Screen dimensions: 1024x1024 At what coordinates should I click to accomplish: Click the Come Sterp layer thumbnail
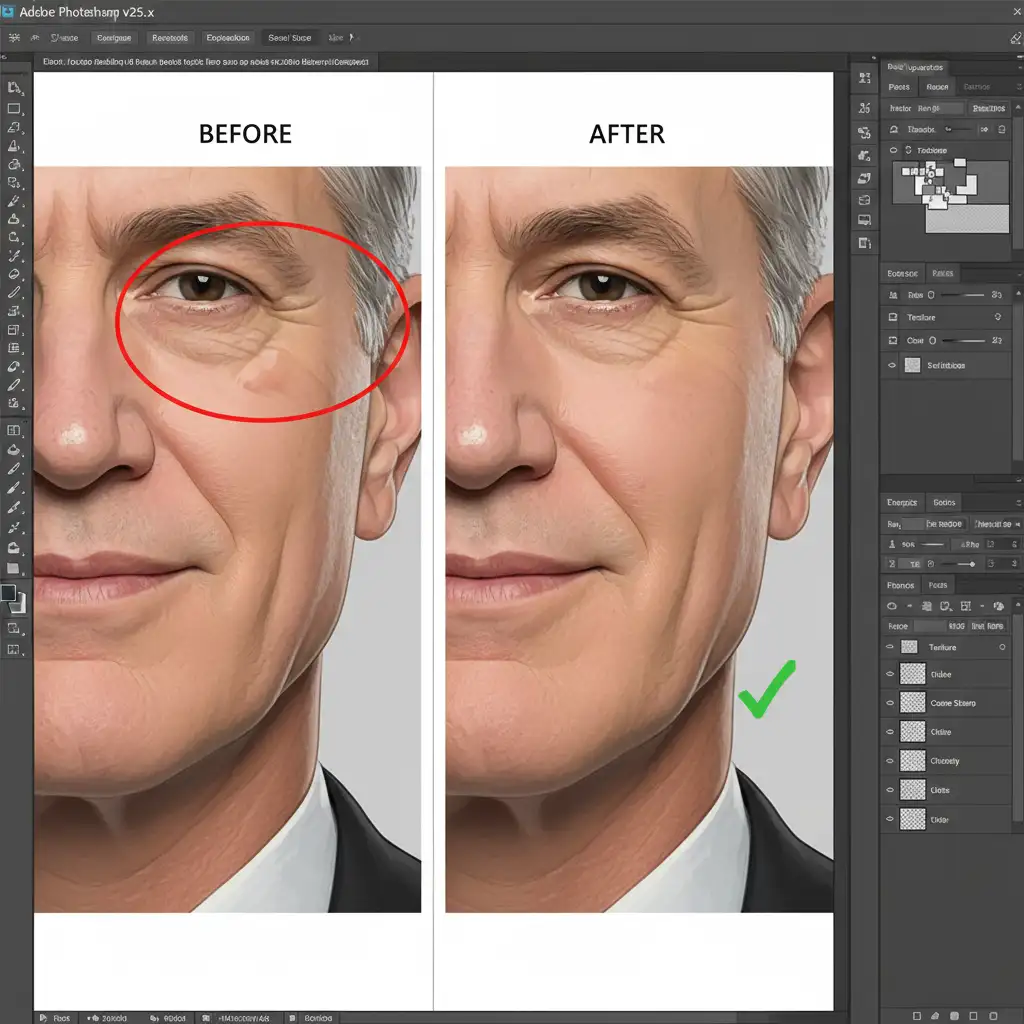912,703
